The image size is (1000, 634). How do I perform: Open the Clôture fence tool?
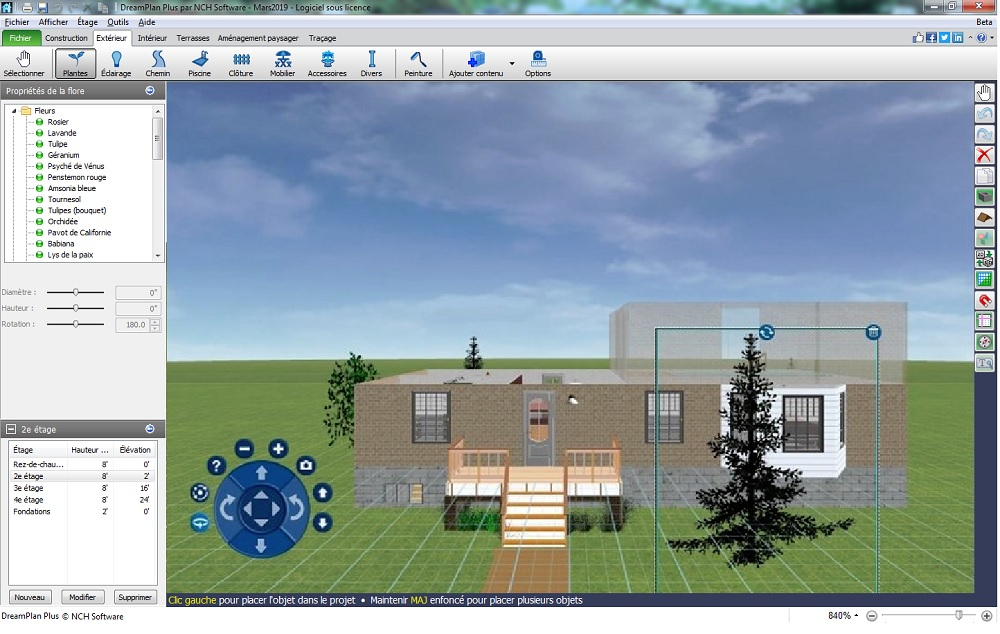(x=241, y=64)
